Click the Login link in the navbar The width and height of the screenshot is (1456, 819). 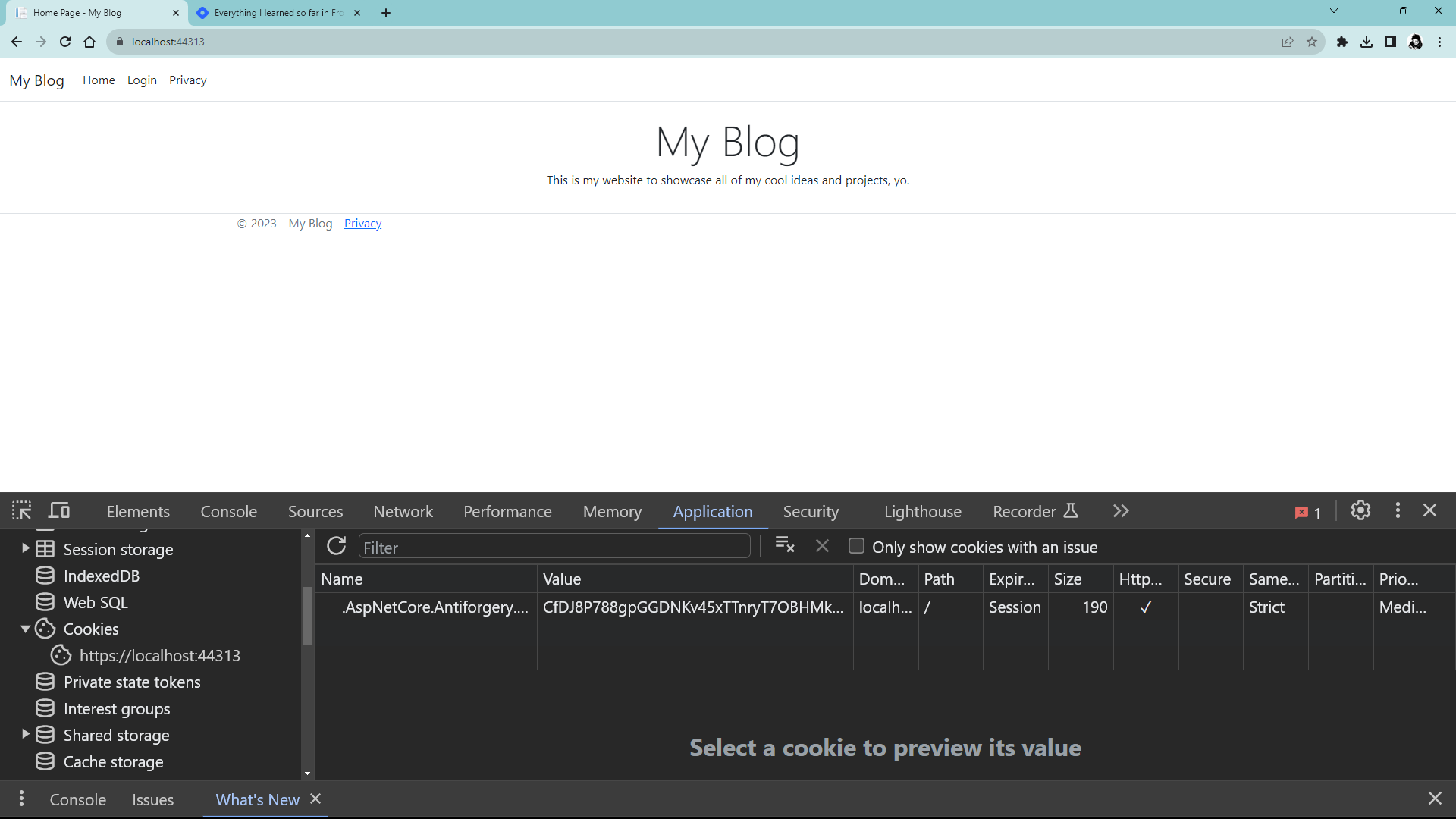pos(142,80)
